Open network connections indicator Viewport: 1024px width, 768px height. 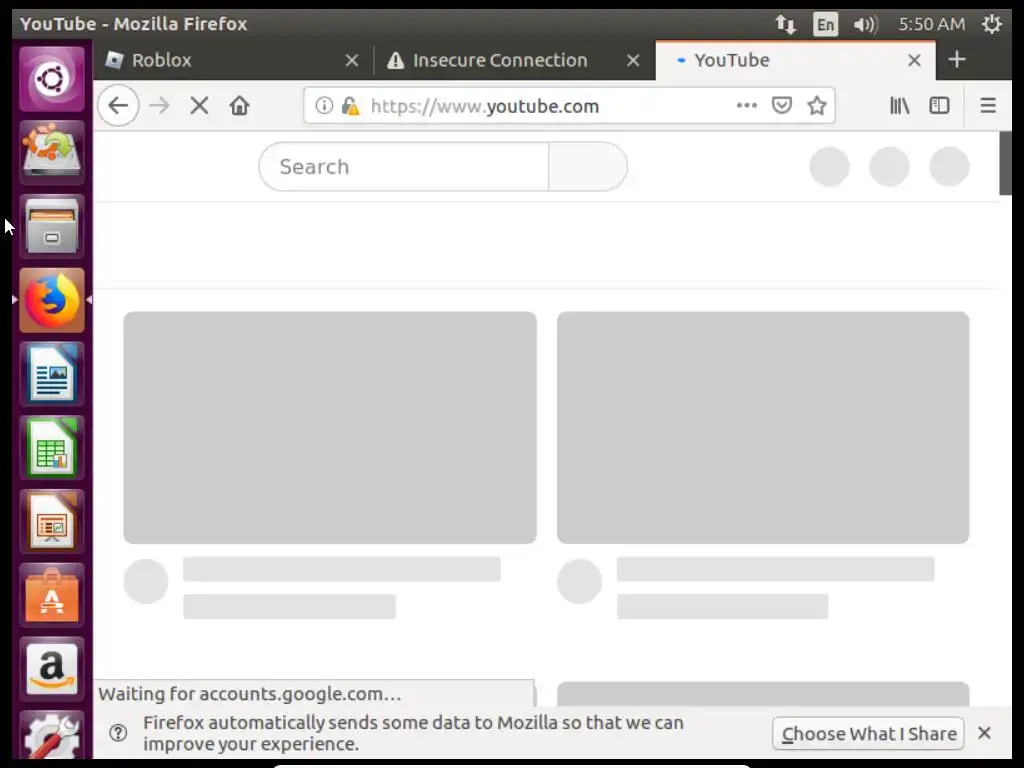coord(786,24)
